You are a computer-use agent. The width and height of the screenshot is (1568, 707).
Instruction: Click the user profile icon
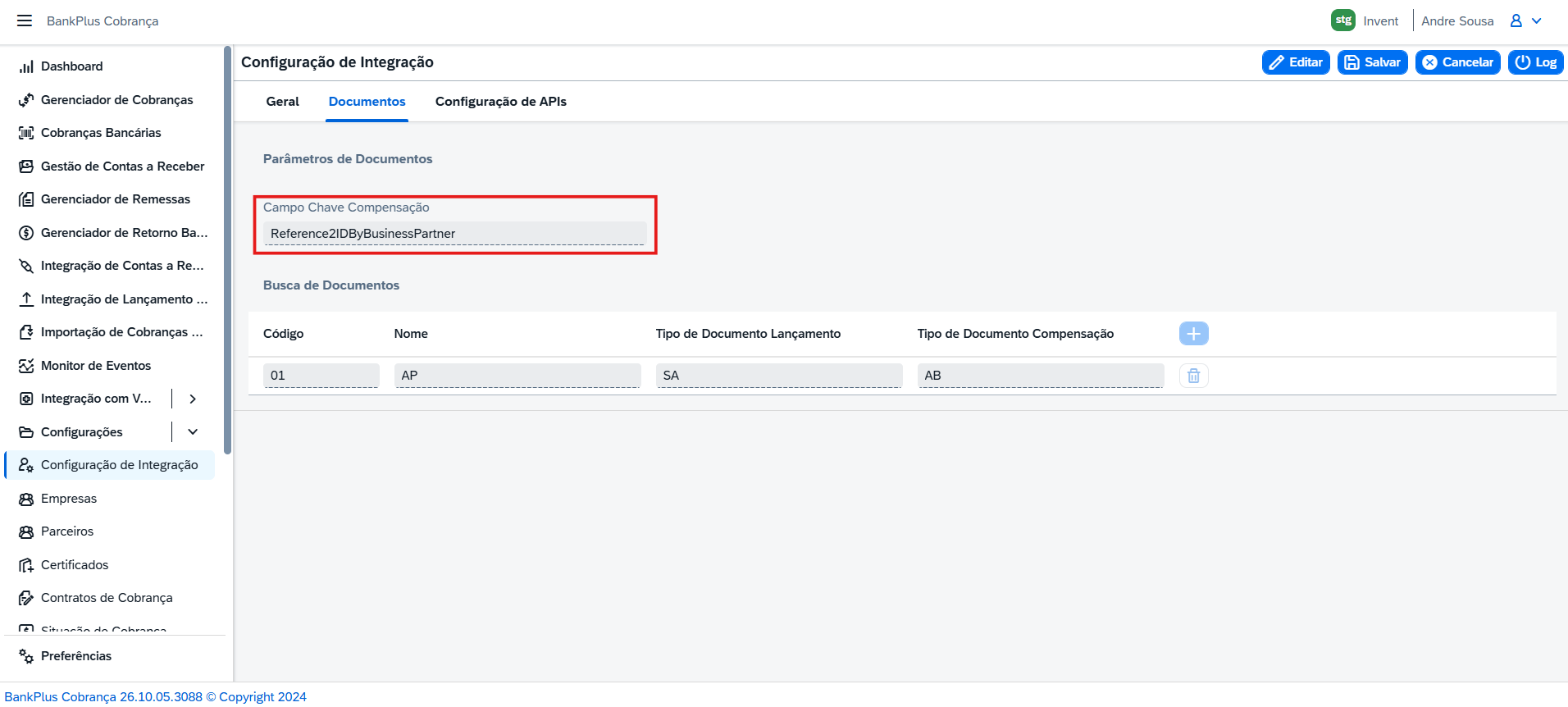(1516, 21)
